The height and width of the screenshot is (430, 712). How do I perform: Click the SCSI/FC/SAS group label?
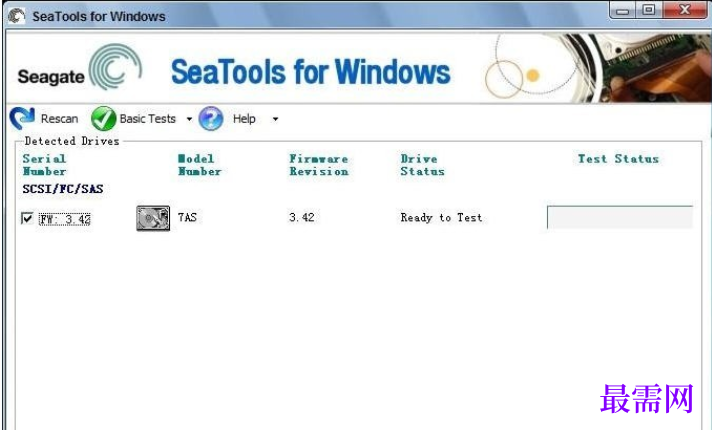pos(63,189)
